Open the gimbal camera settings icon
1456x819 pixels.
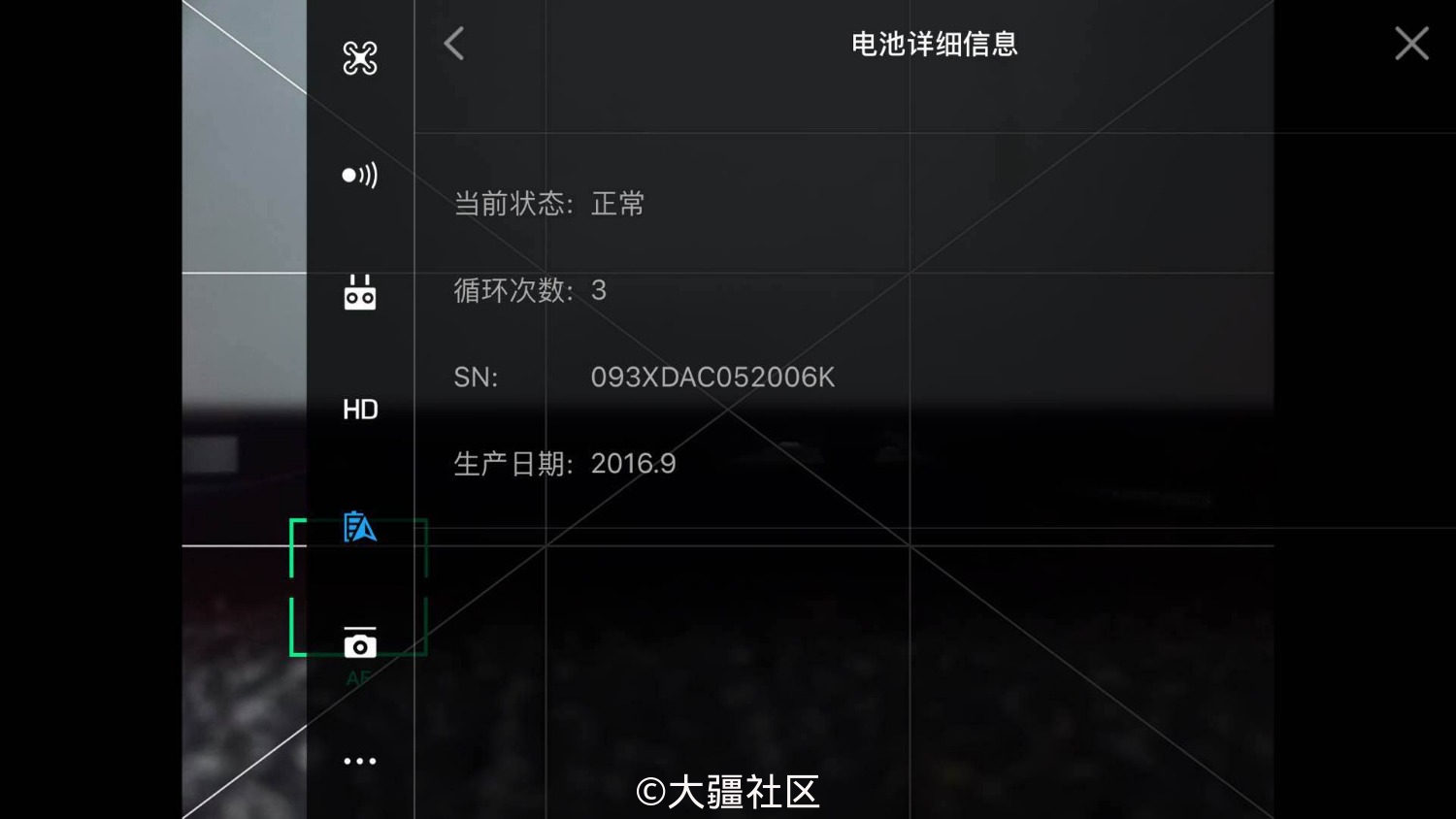tap(360, 643)
